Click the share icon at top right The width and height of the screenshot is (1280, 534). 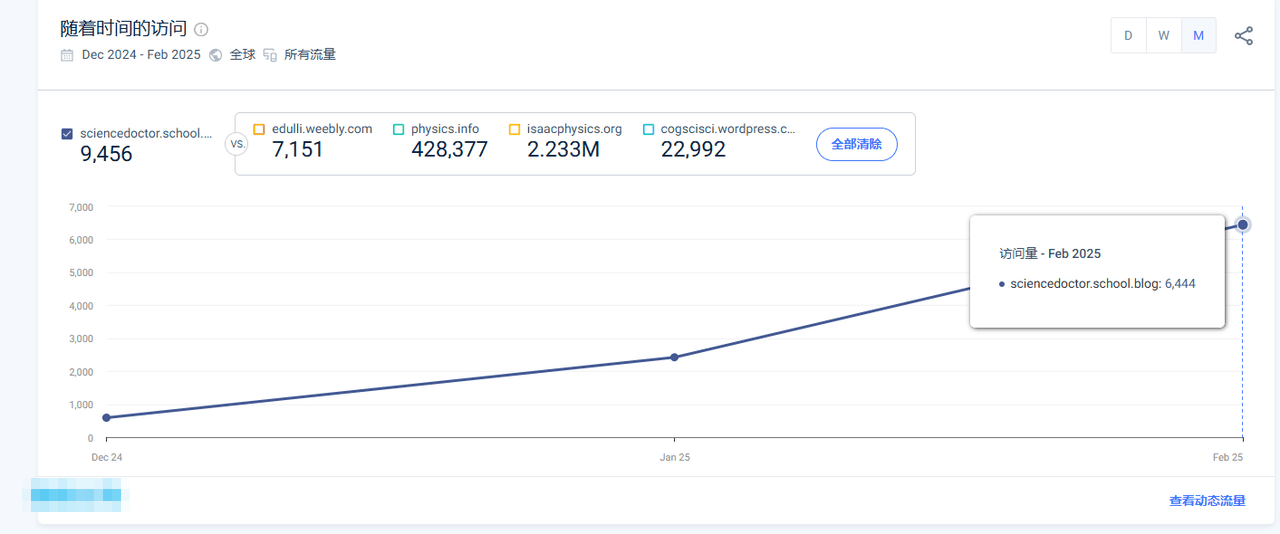click(x=1243, y=36)
